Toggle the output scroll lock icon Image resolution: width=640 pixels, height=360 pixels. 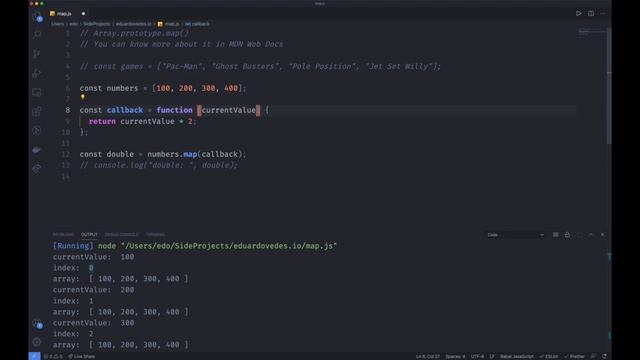pyautogui.click(x=567, y=235)
